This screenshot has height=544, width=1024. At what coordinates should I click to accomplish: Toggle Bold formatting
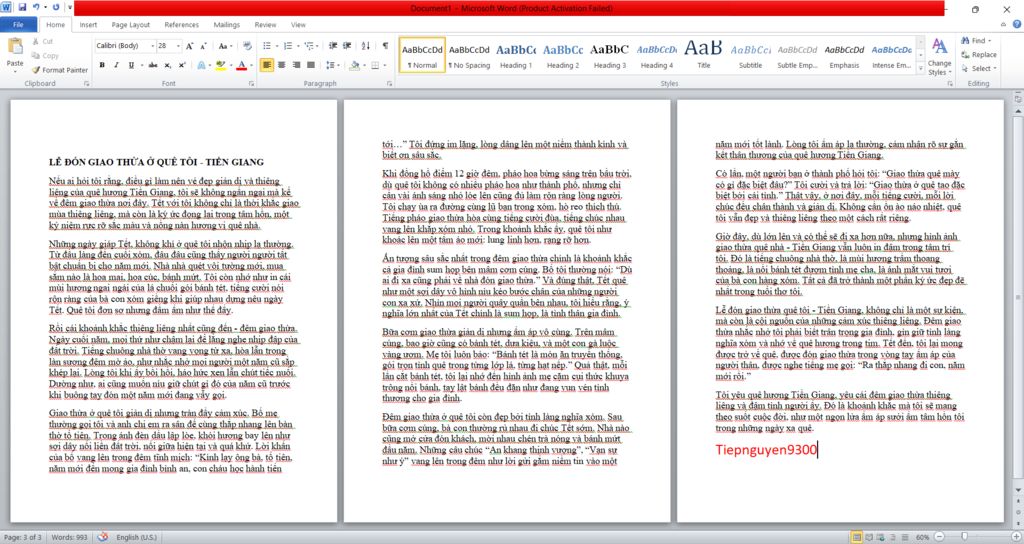[x=101, y=65]
